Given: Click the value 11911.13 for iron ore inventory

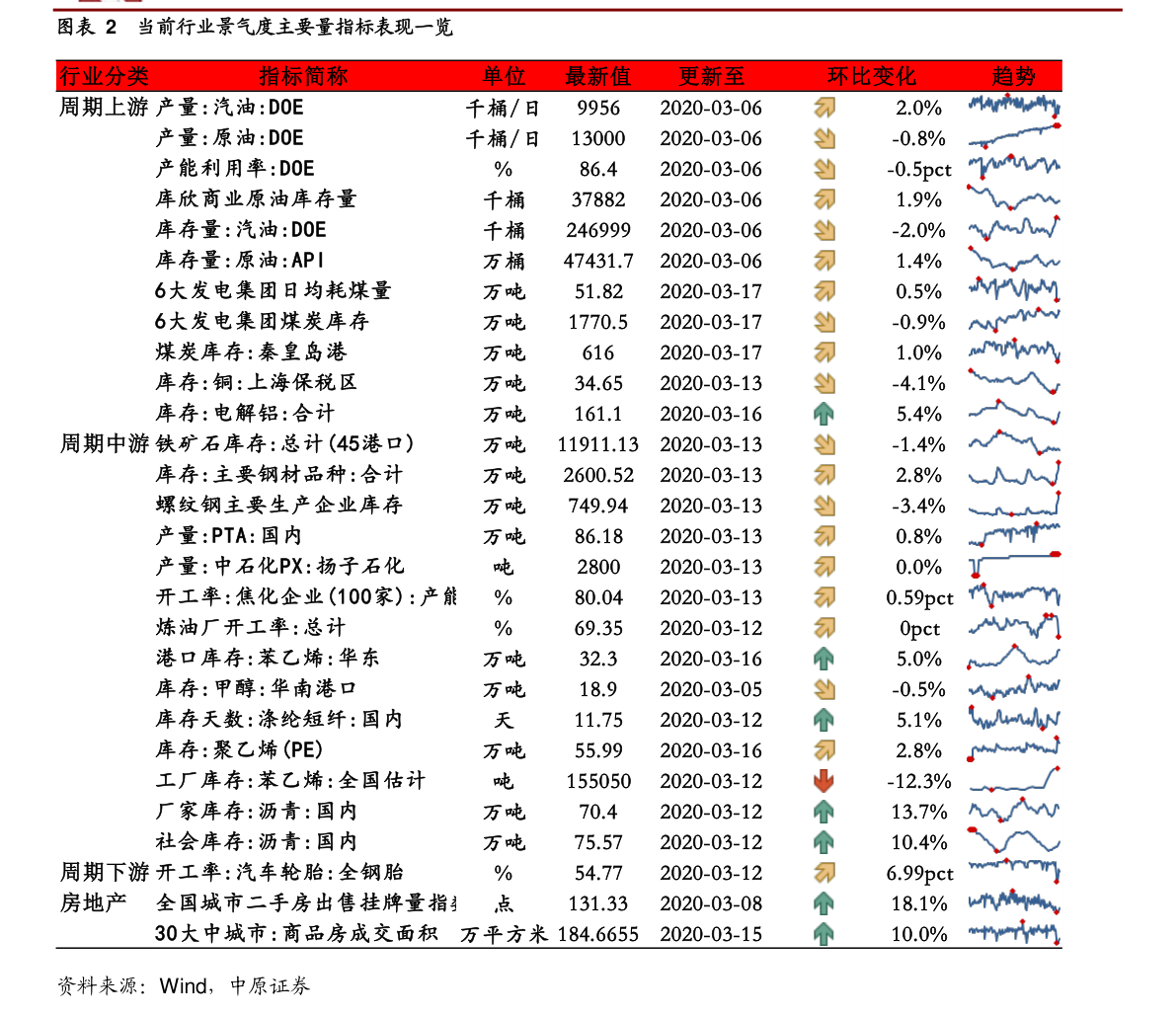Looking at the screenshot, I should (x=597, y=444).
